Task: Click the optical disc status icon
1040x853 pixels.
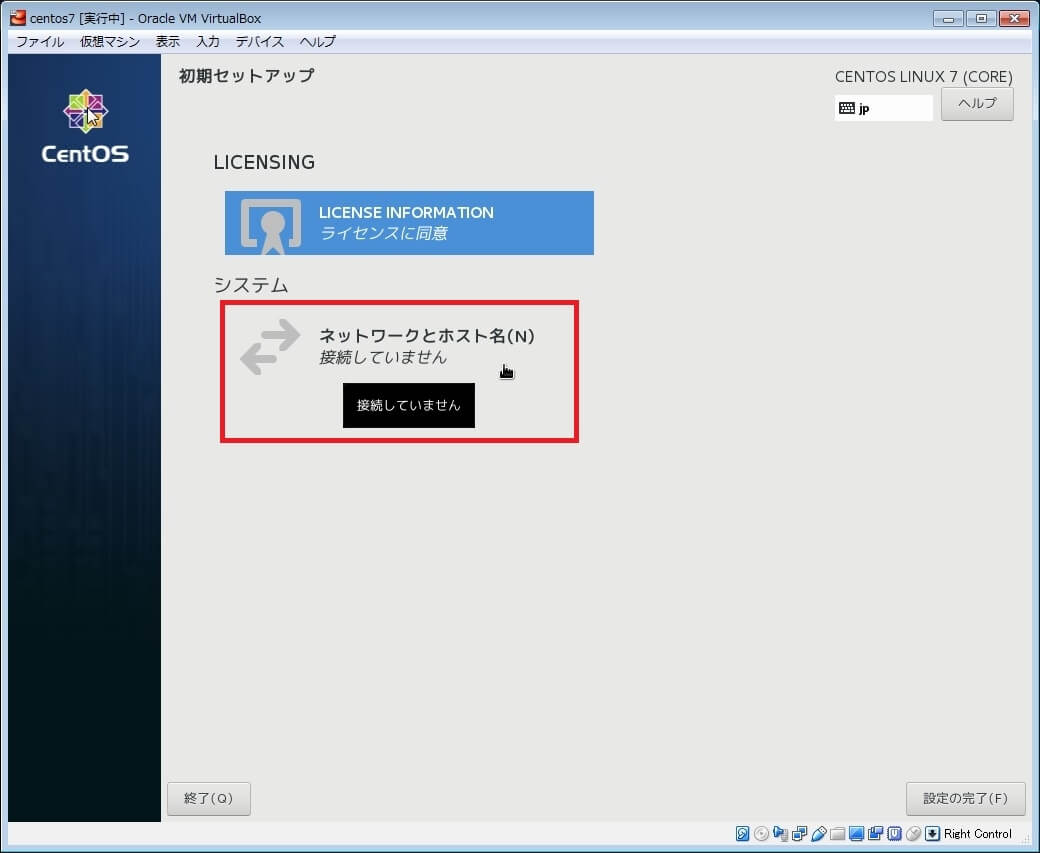Action: tap(762, 834)
